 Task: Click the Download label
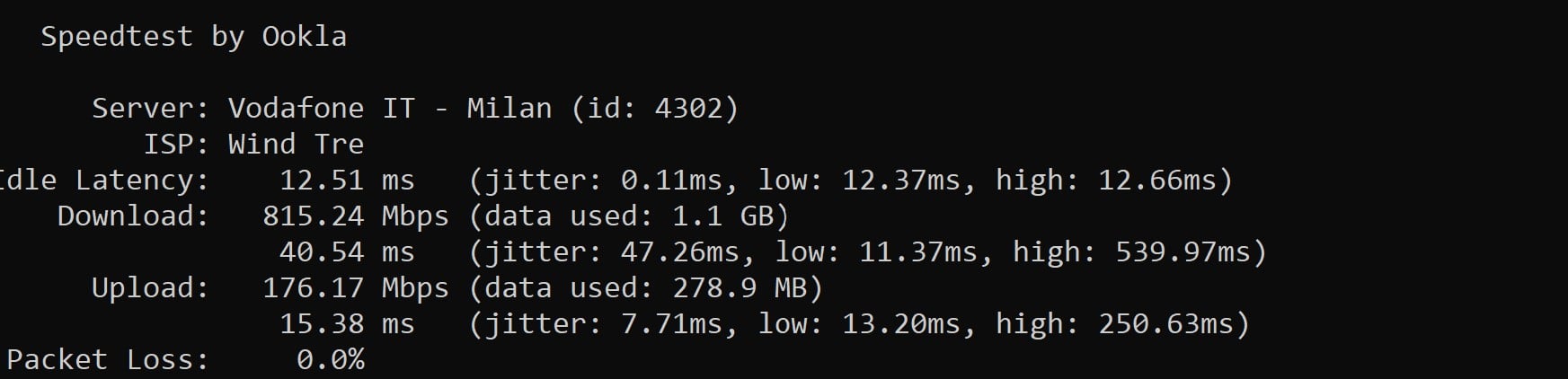(x=132, y=216)
